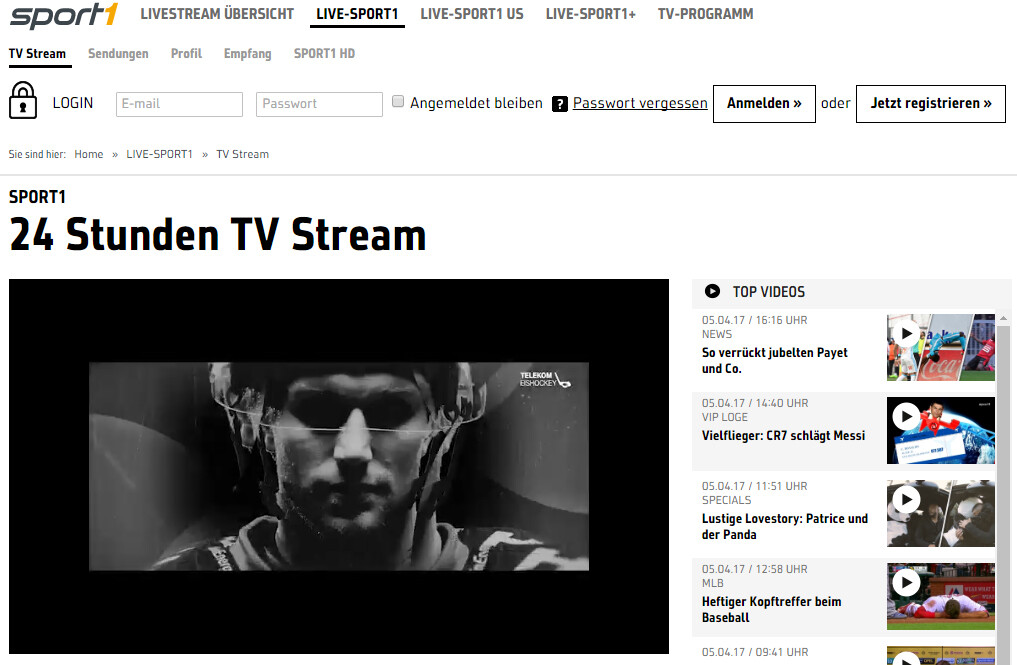Click the question mark help icon
This screenshot has width=1017, height=665.
click(x=560, y=104)
